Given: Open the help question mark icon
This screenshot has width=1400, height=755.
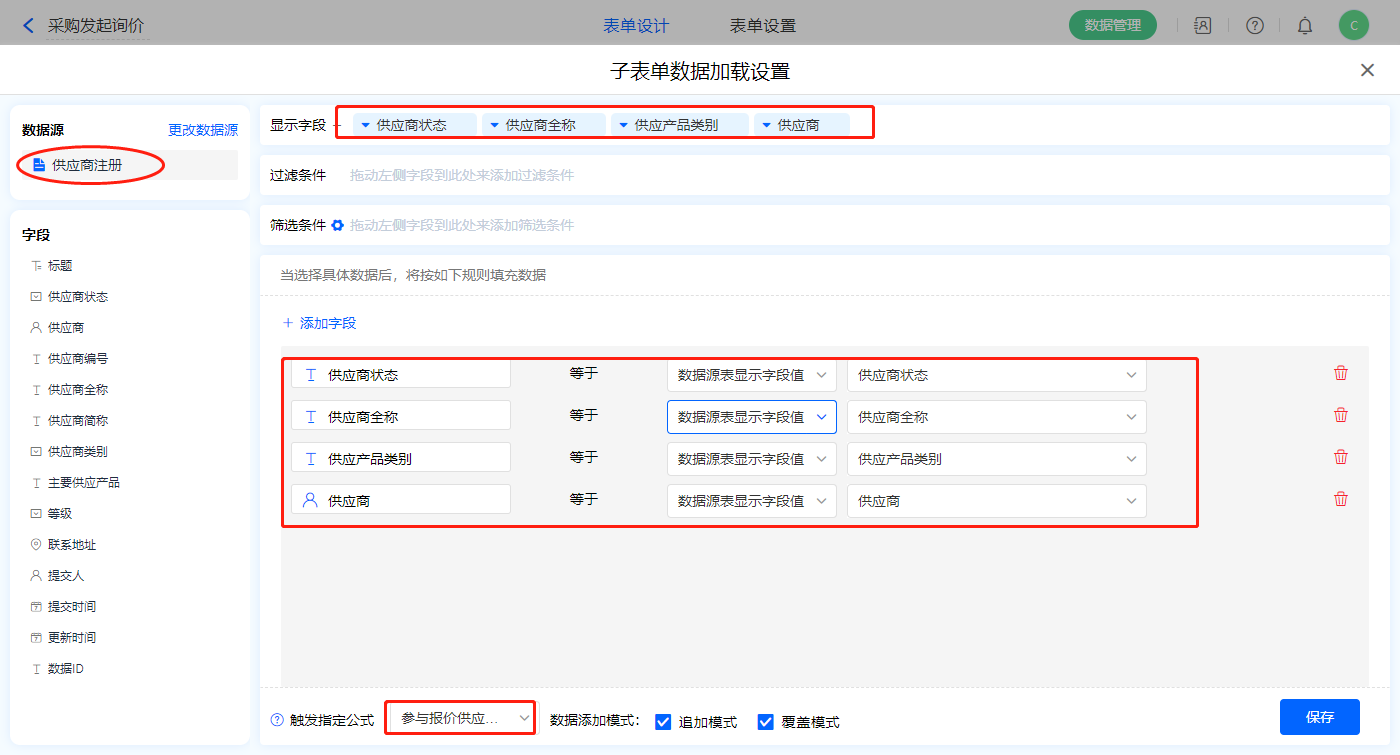Looking at the screenshot, I should pyautogui.click(x=1254, y=26).
